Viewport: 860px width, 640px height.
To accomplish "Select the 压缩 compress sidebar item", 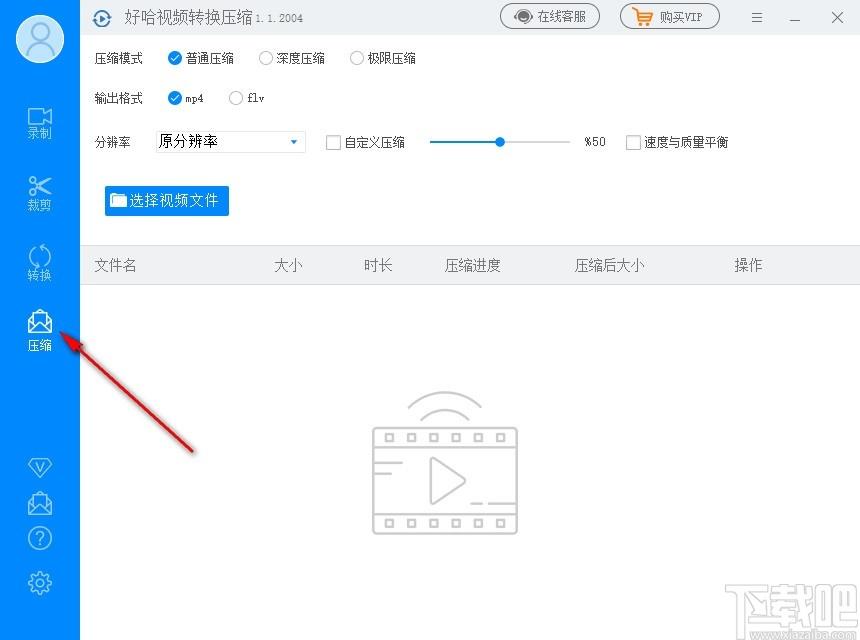I will [39, 331].
